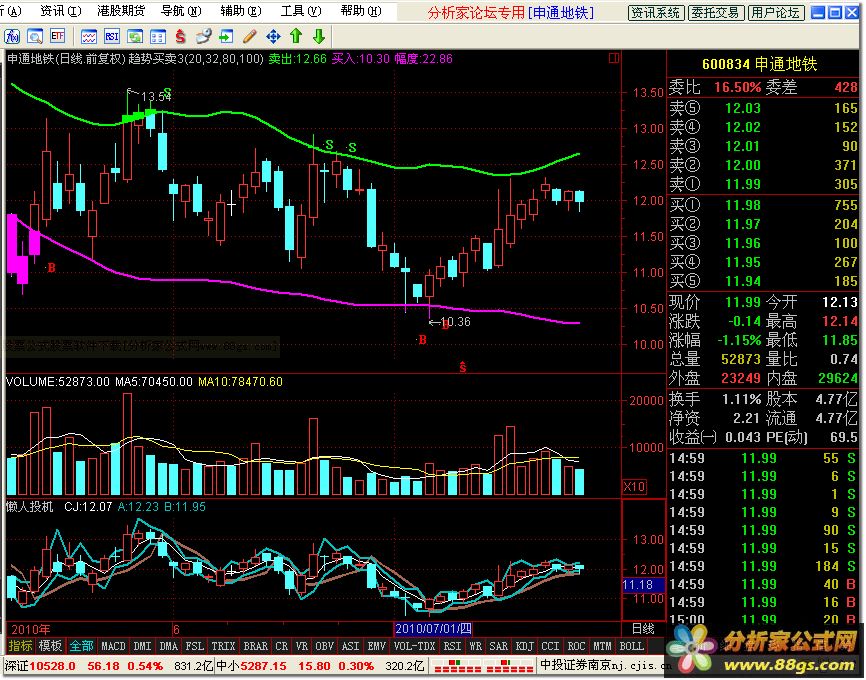Open the 资讯(I) menu
Screen dimensions: 866x680
coord(60,10)
